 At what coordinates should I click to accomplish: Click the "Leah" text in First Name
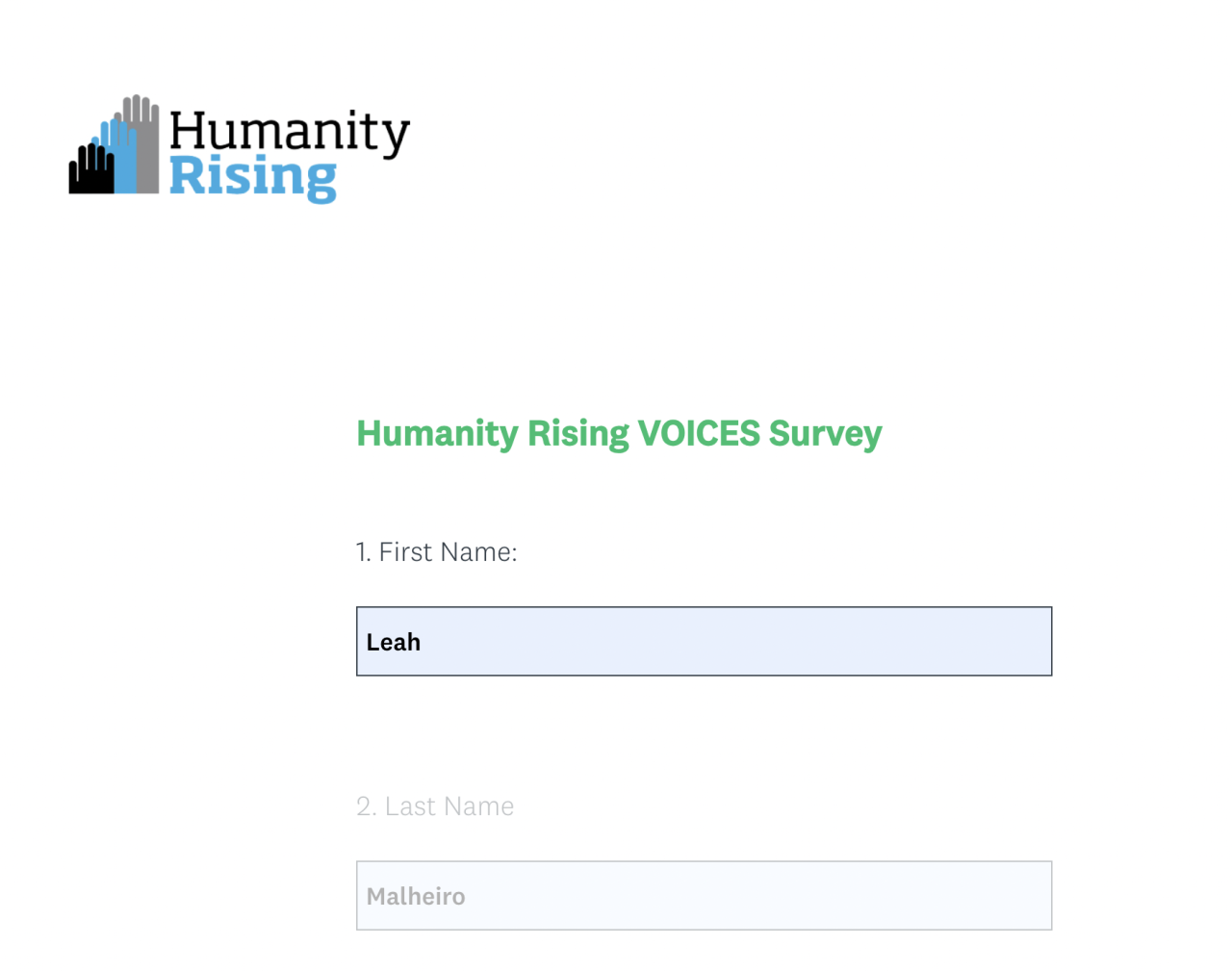click(x=394, y=642)
